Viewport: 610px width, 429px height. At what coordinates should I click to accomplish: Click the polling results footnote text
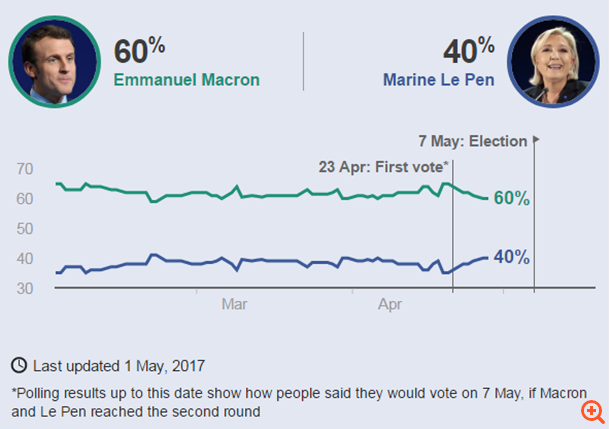point(300,400)
